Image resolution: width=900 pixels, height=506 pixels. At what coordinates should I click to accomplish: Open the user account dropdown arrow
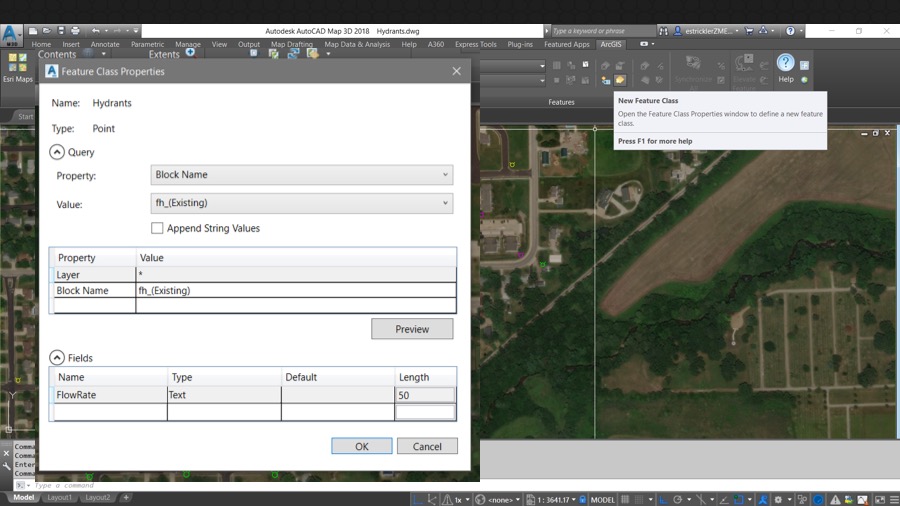(737, 31)
